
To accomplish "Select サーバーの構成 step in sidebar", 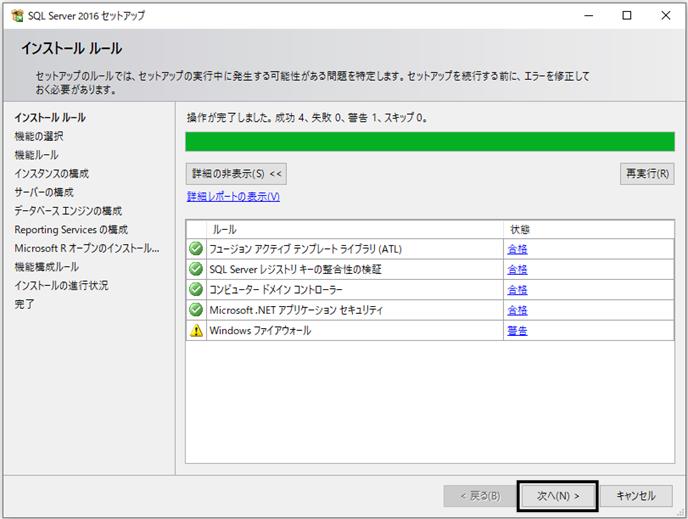I will click(44, 192).
